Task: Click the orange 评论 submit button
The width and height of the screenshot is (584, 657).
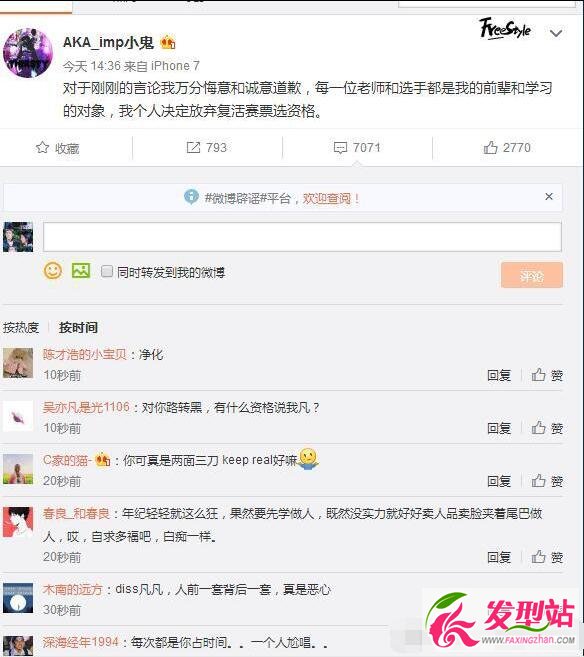Action: coord(532,275)
